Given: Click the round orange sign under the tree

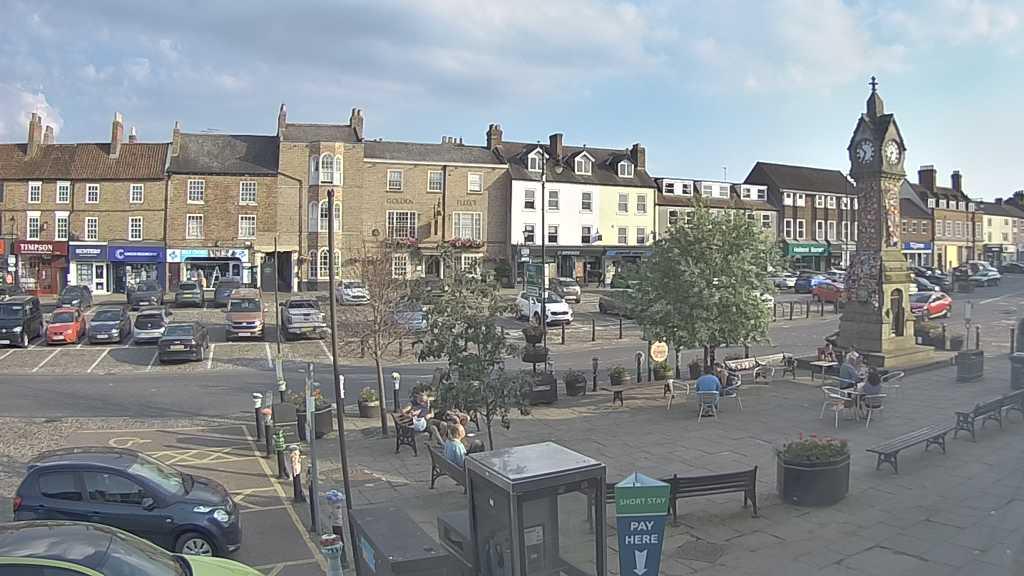Looking at the screenshot, I should coord(659,351).
